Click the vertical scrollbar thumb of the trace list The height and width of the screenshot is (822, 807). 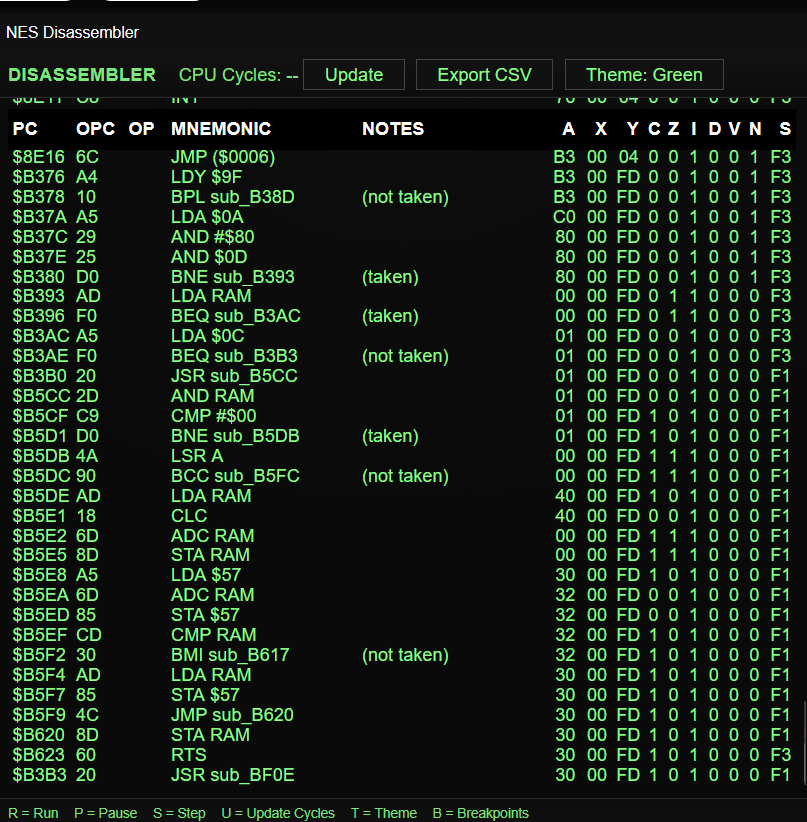pyautogui.click(x=804, y=742)
